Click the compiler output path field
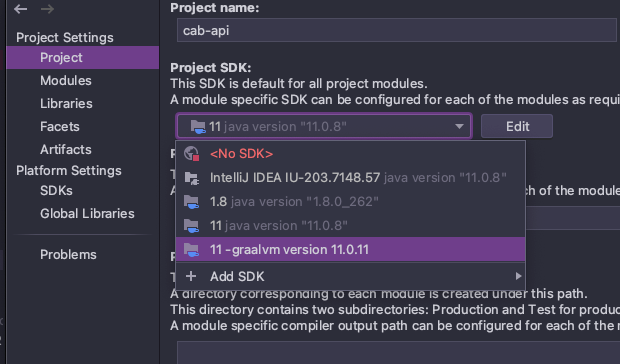 click(x=399, y=353)
